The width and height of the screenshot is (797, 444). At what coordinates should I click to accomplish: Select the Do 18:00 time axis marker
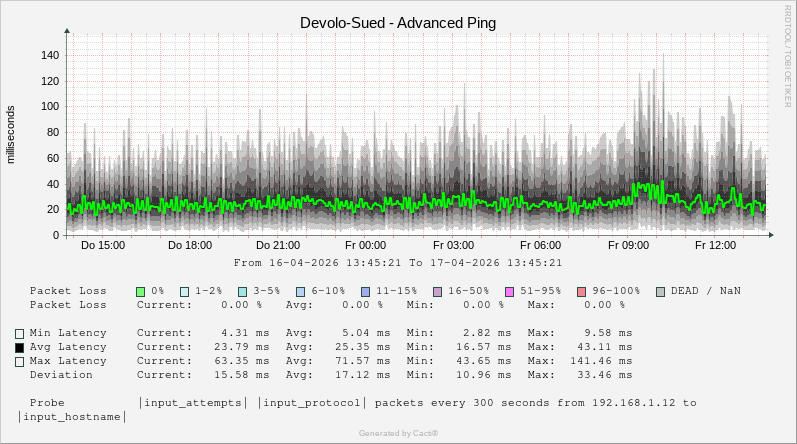click(x=189, y=245)
